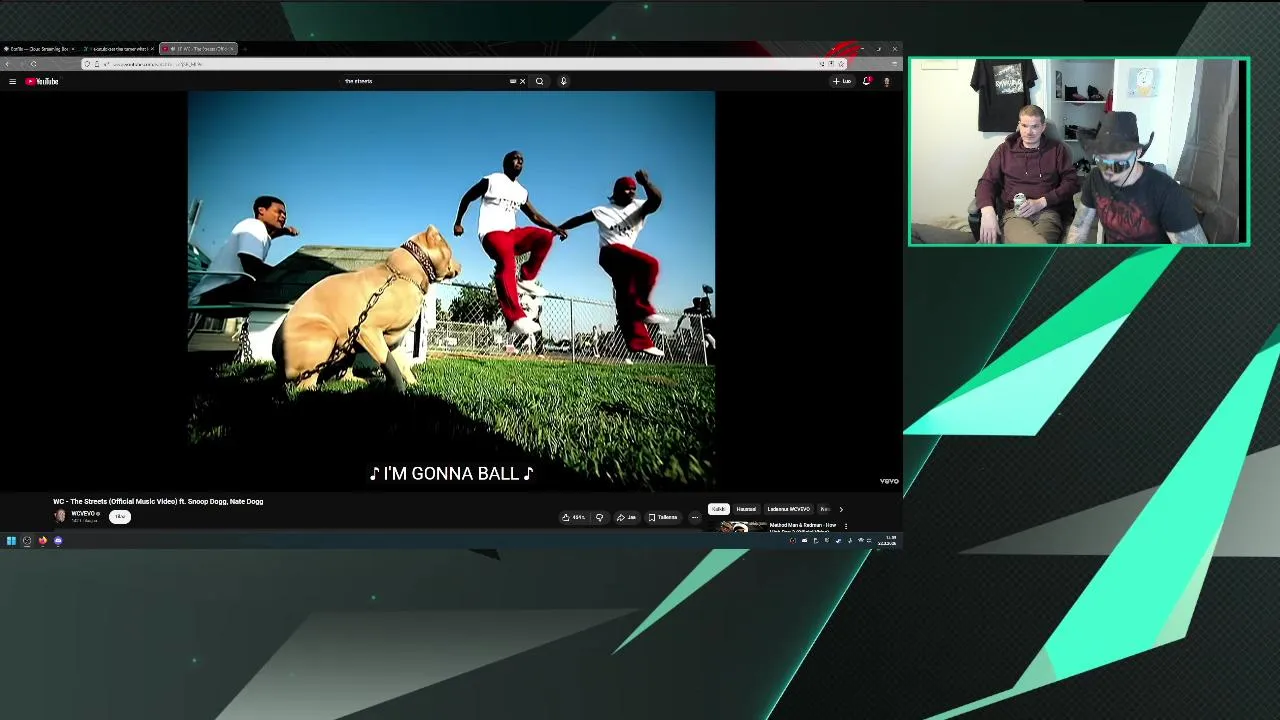Clear the search text with the X

coord(522,81)
